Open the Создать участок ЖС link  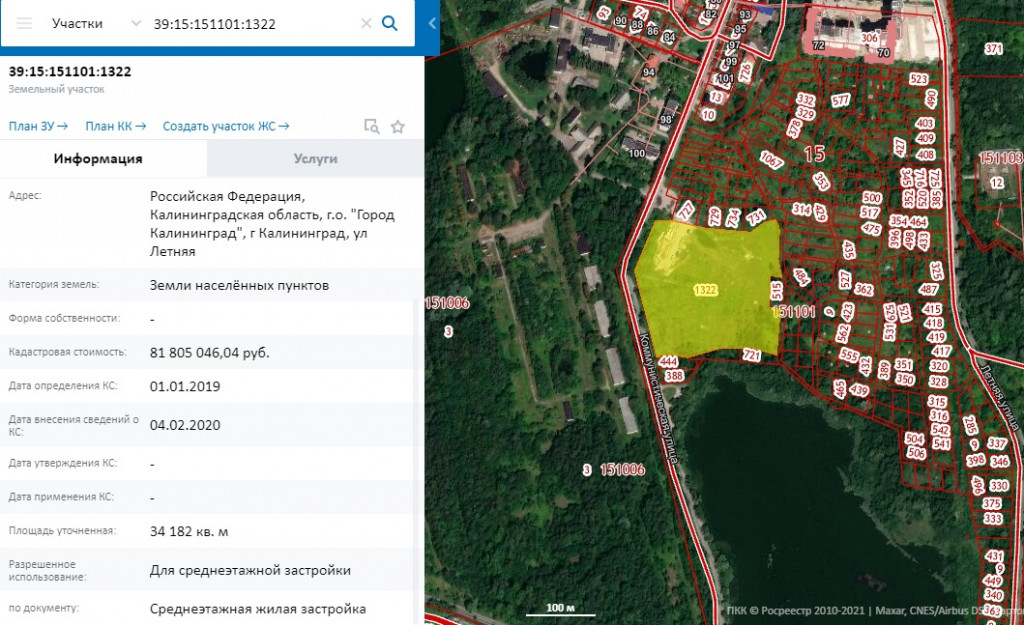point(225,126)
